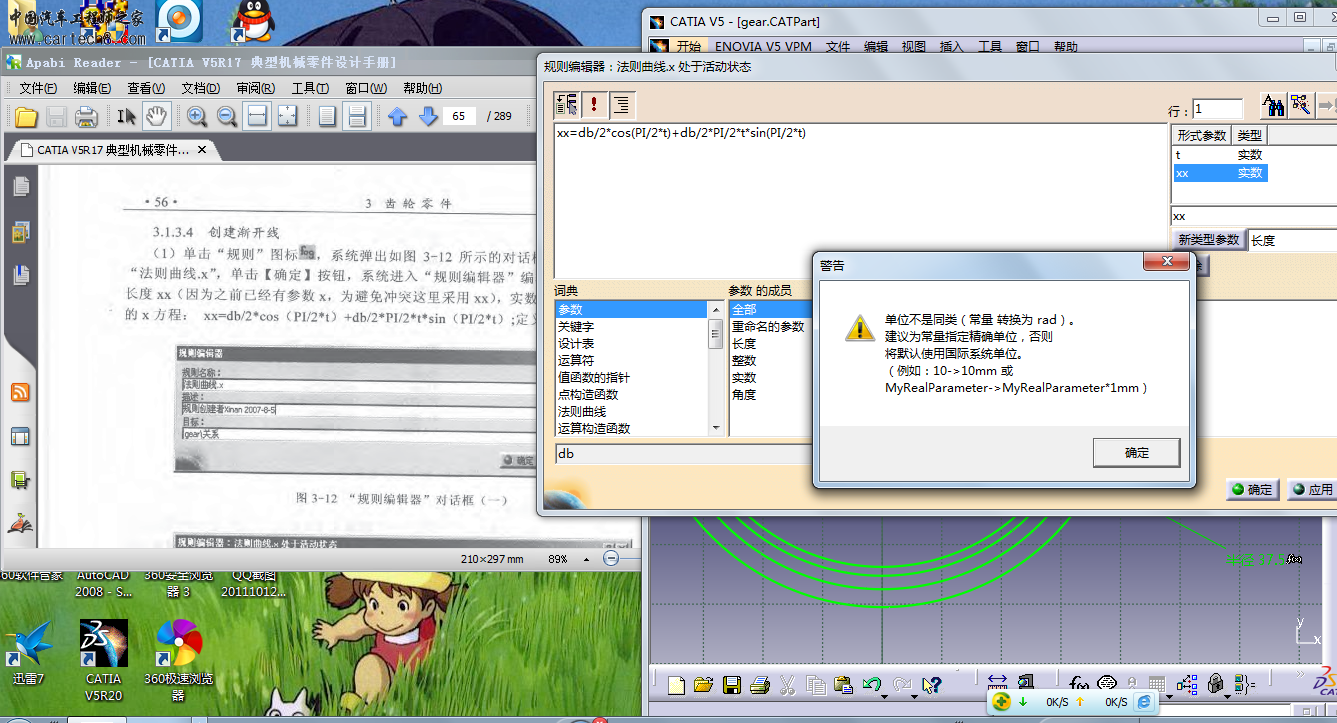1337x723 pixels.
Task: Click the binoculars find icon in rule editor
Action: point(1273,104)
